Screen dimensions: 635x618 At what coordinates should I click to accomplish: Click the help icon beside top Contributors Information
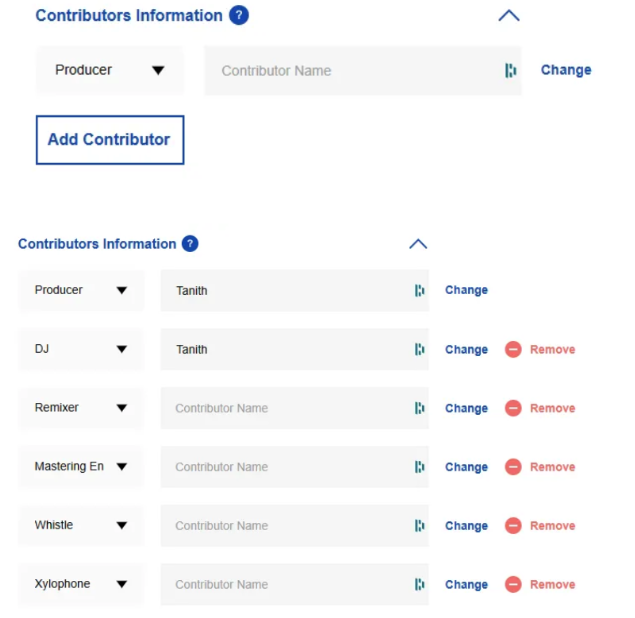238,15
